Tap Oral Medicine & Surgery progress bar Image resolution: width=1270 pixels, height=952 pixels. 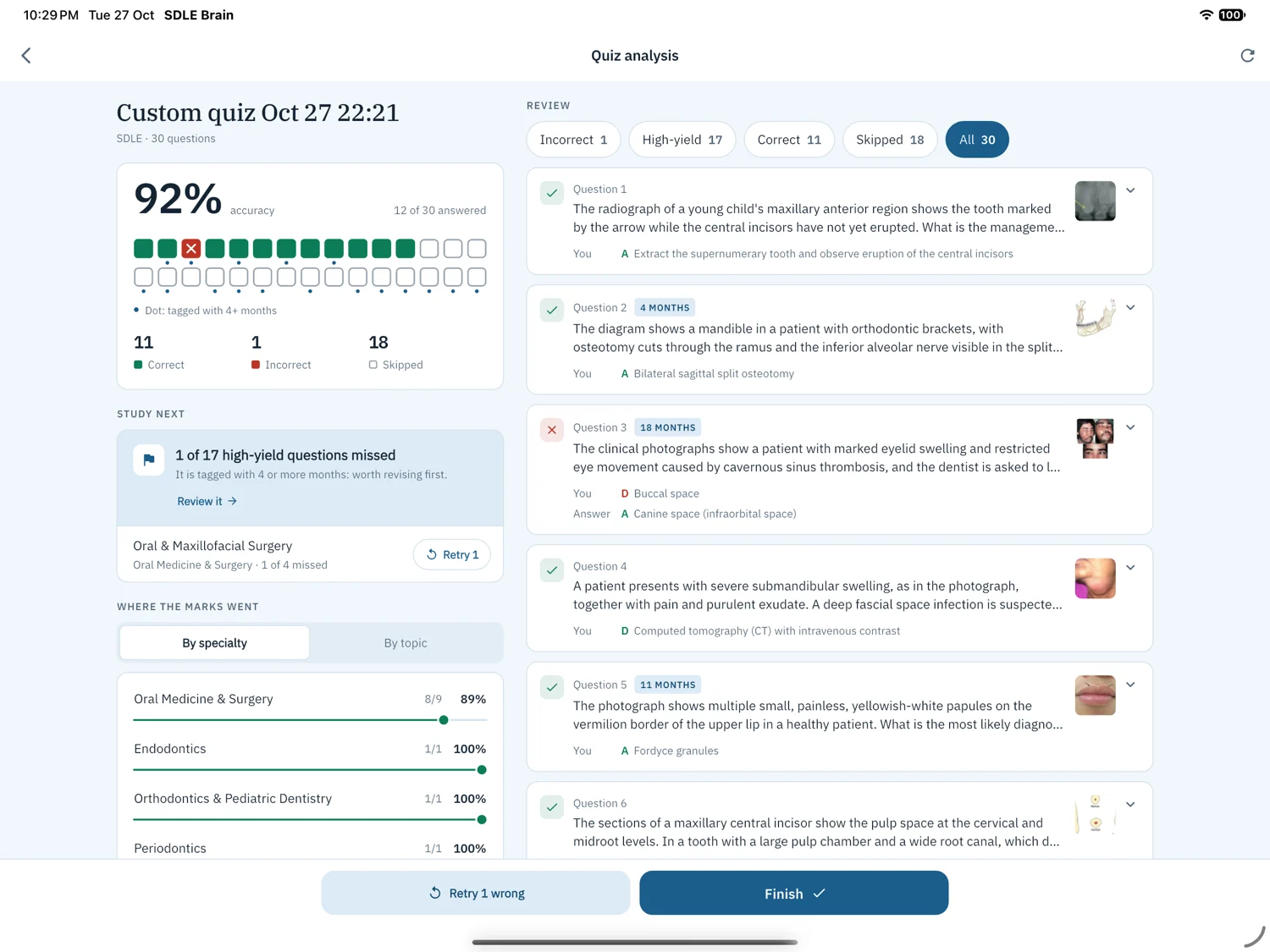point(310,720)
